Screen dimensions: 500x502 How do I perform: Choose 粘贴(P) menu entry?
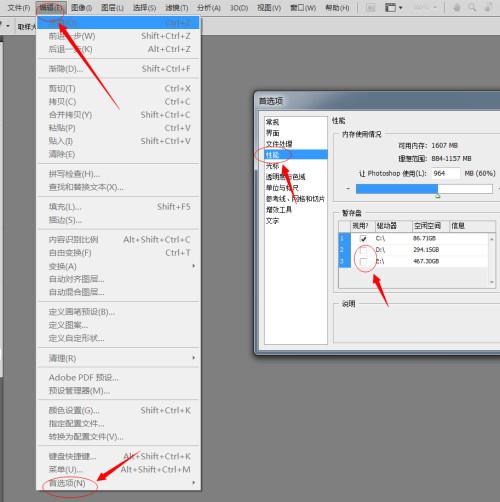pyautogui.click(x=119, y=128)
